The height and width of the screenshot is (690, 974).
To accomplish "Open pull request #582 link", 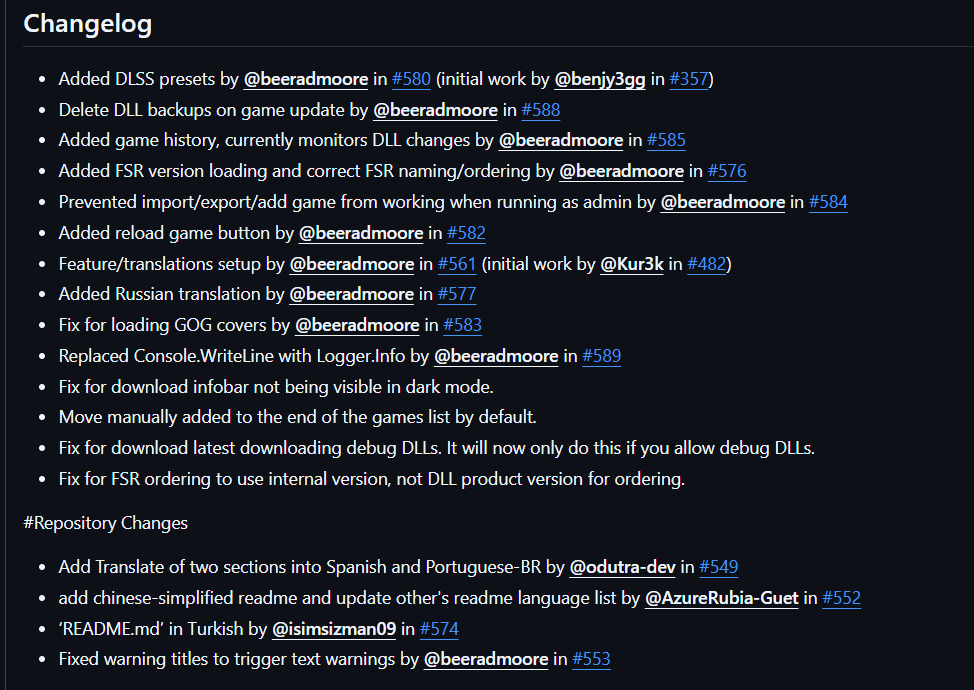I will coord(466,233).
